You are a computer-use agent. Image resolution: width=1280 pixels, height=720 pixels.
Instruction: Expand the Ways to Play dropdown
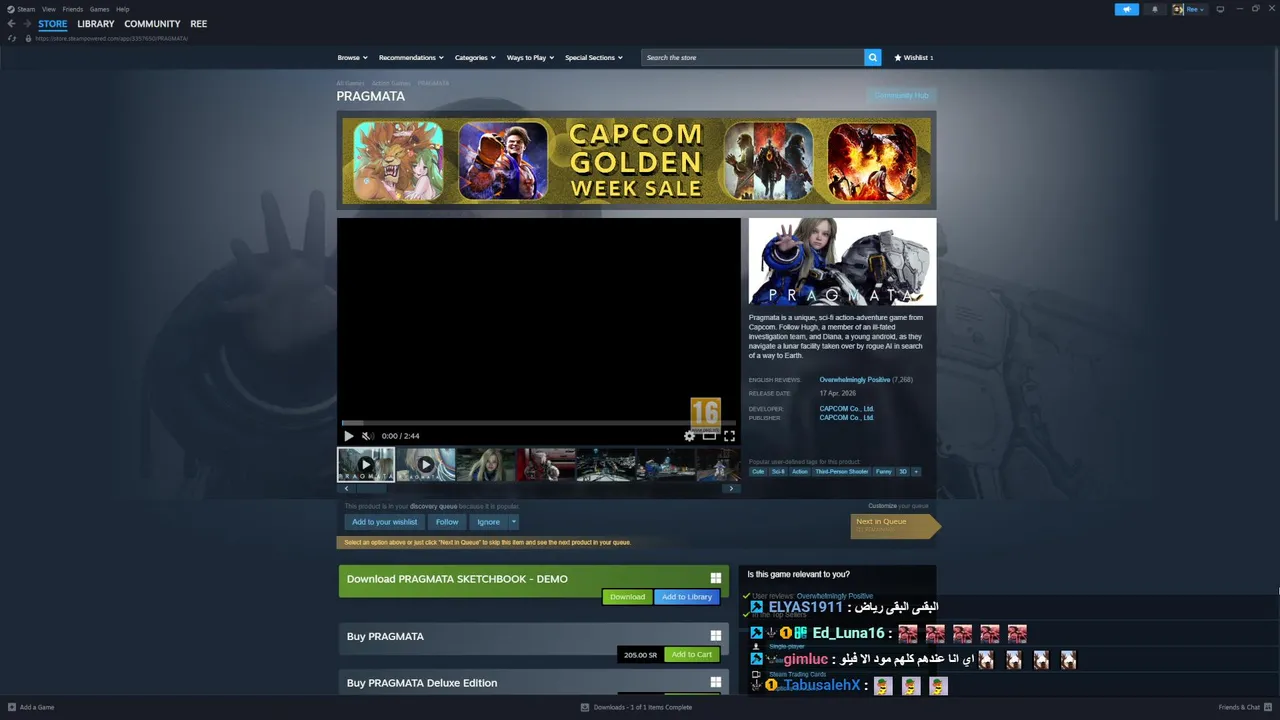tap(530, 58)
